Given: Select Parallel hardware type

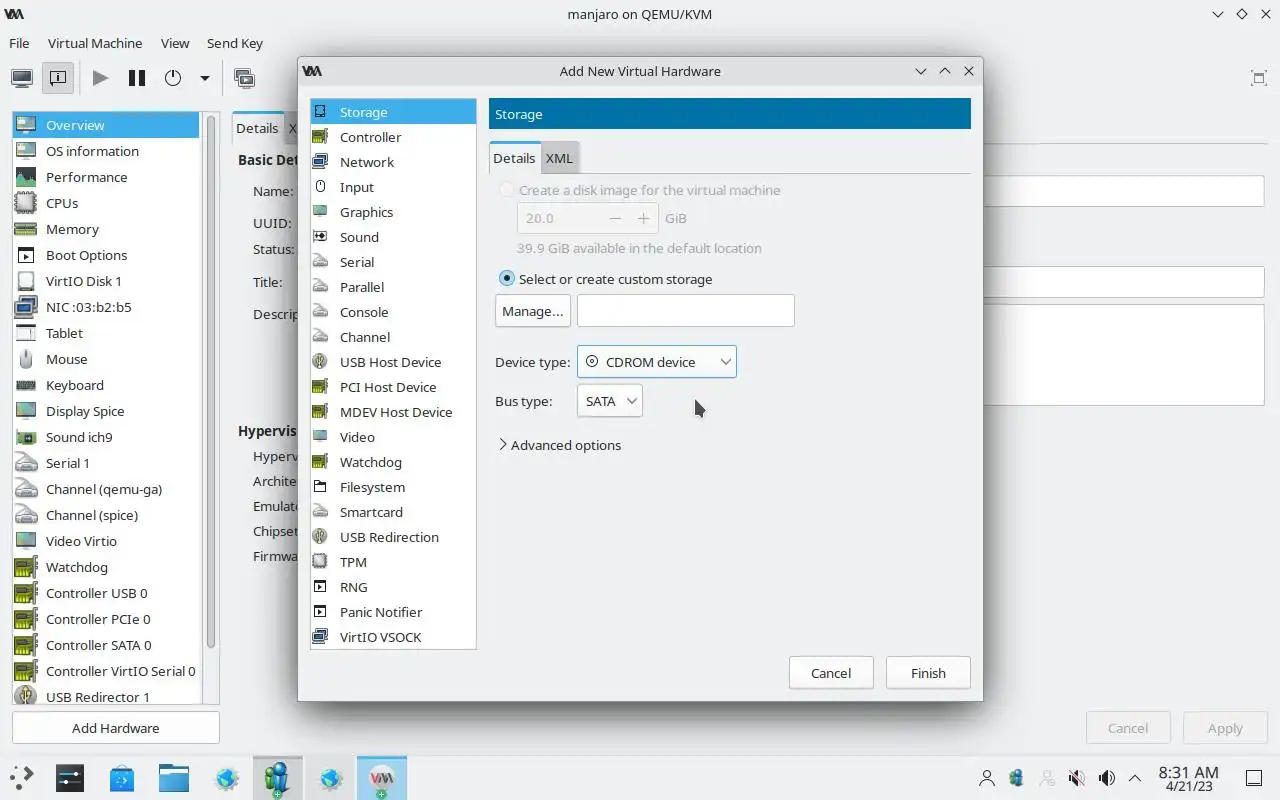Looking at the screenshot, I should 393,287.
